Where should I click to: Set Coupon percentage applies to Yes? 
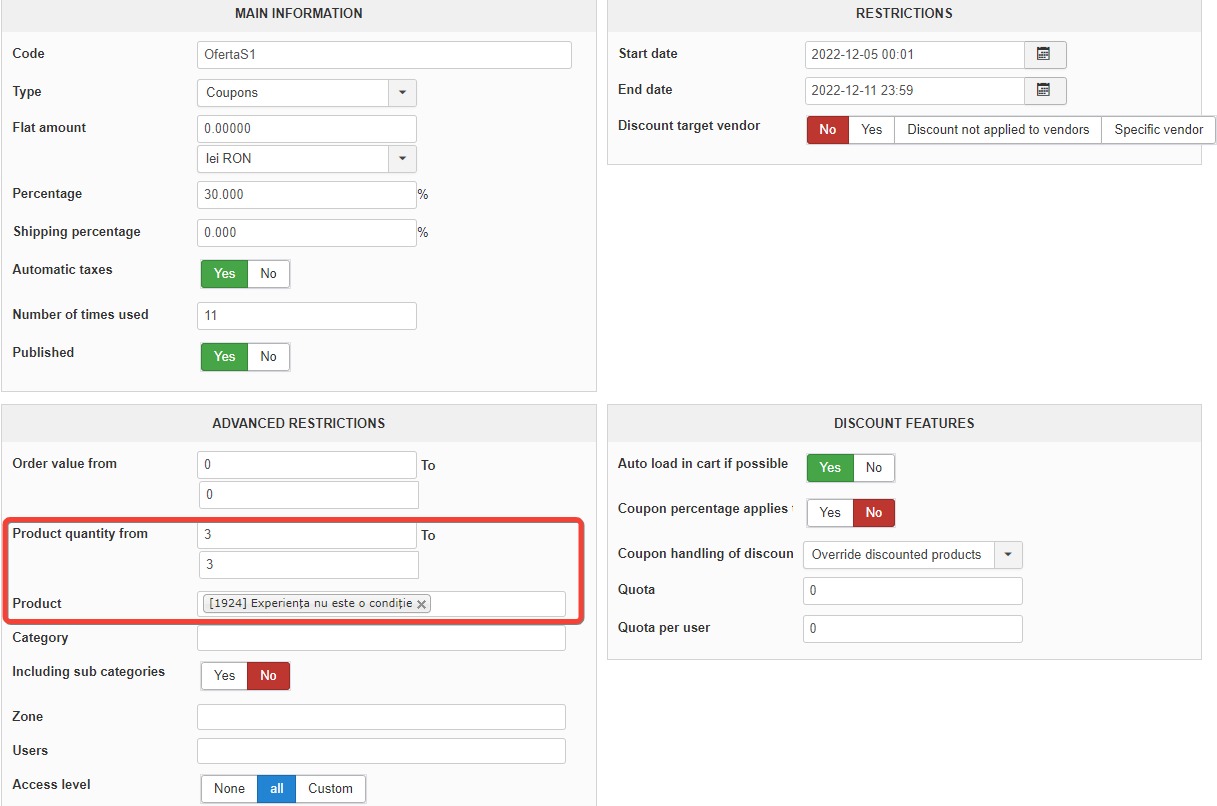(x=830, y=513)
